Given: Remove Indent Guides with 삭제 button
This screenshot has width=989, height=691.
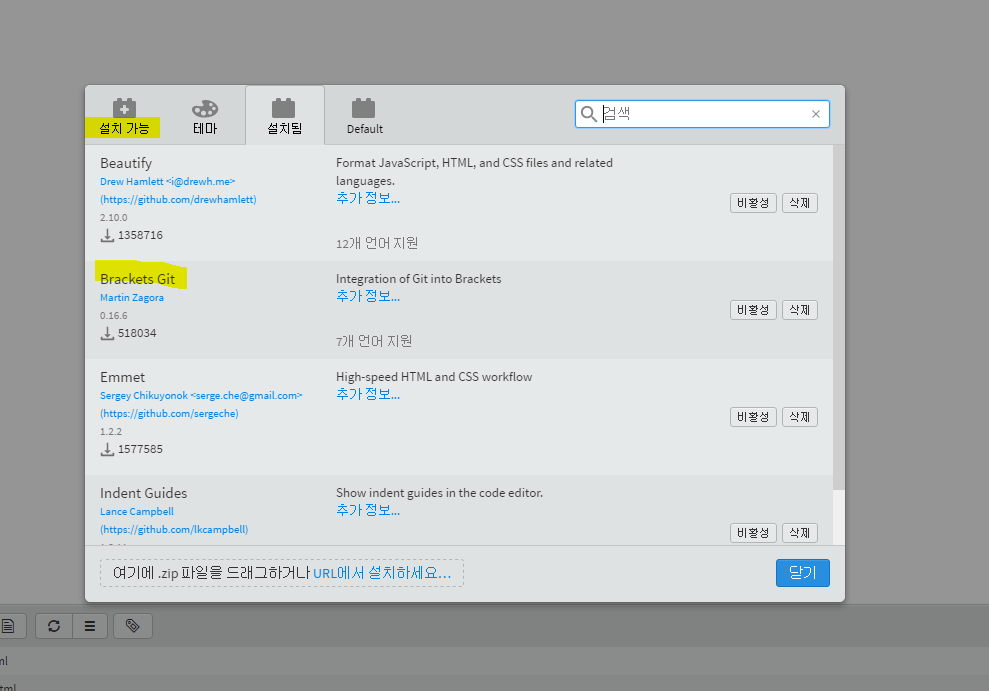Looking at the screenshot, I should click(x=800, y=533).
